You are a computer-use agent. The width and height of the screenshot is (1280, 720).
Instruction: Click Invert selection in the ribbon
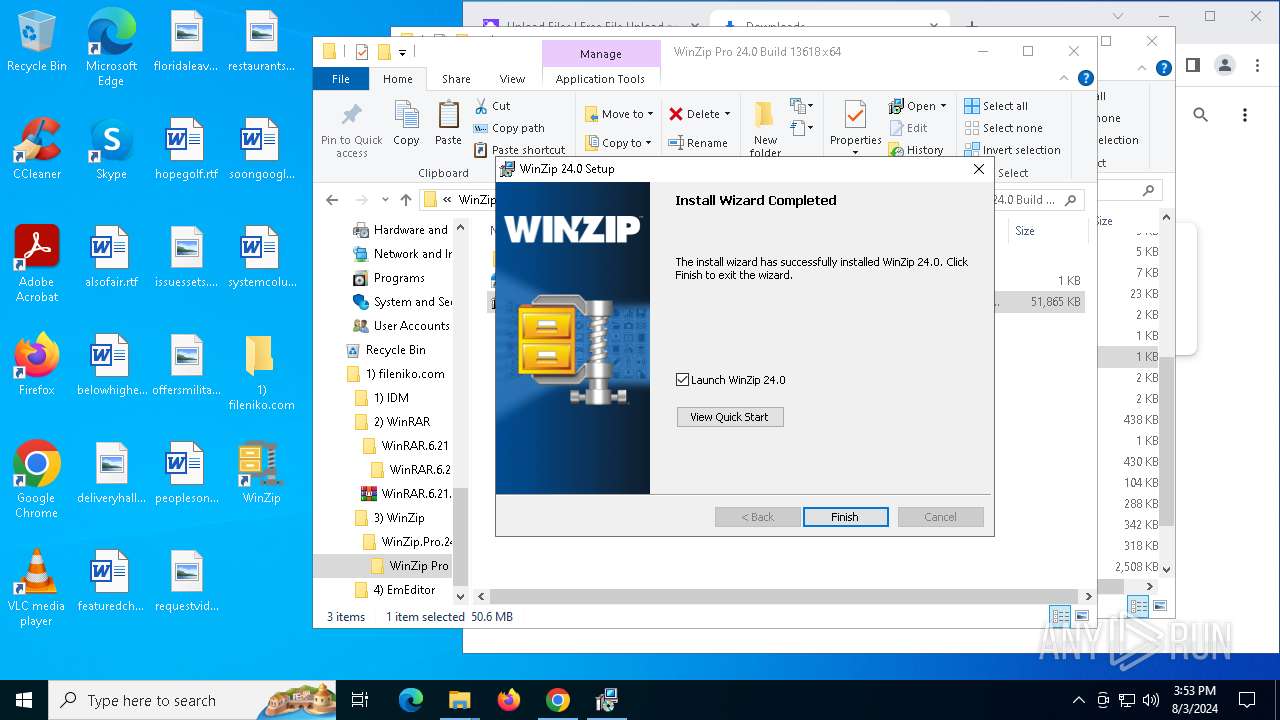[1012, 150]
